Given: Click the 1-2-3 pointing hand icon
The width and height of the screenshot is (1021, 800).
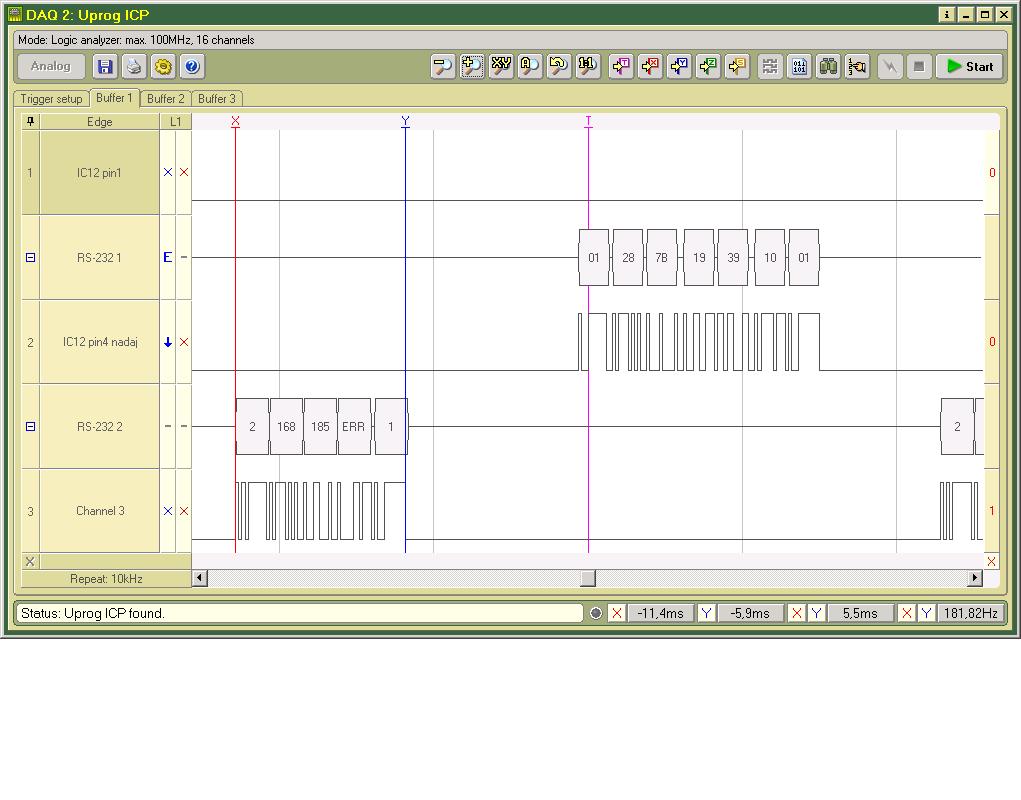Looking at the screenshot, I should [x=858, y=66].
